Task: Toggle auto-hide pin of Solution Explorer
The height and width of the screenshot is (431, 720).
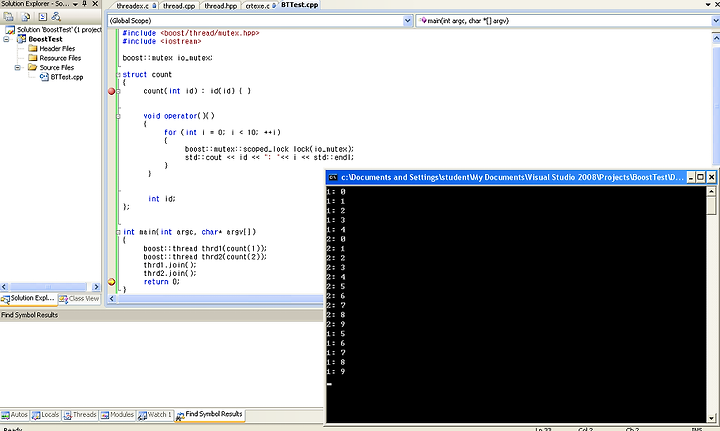Action: point(84,4)
